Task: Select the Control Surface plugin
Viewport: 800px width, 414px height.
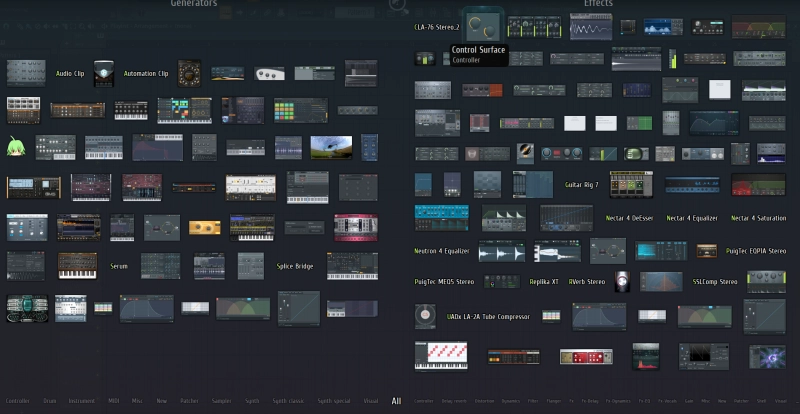Action: click(x=481, y=25)
